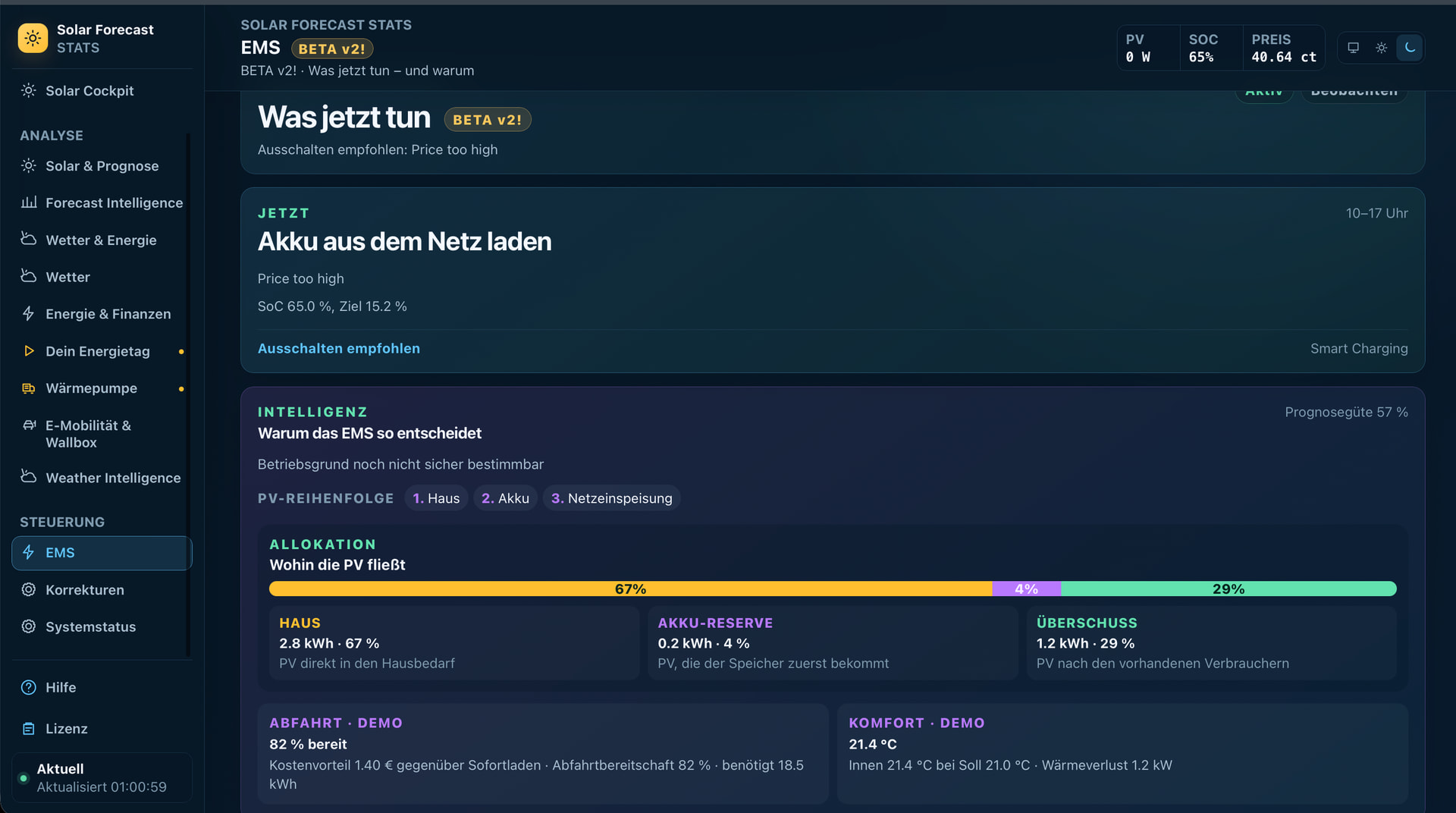Click BETA v2! badge beside Was jetzt tun
This screenshot has width=1456, height=813.
[x=487, y=120]
